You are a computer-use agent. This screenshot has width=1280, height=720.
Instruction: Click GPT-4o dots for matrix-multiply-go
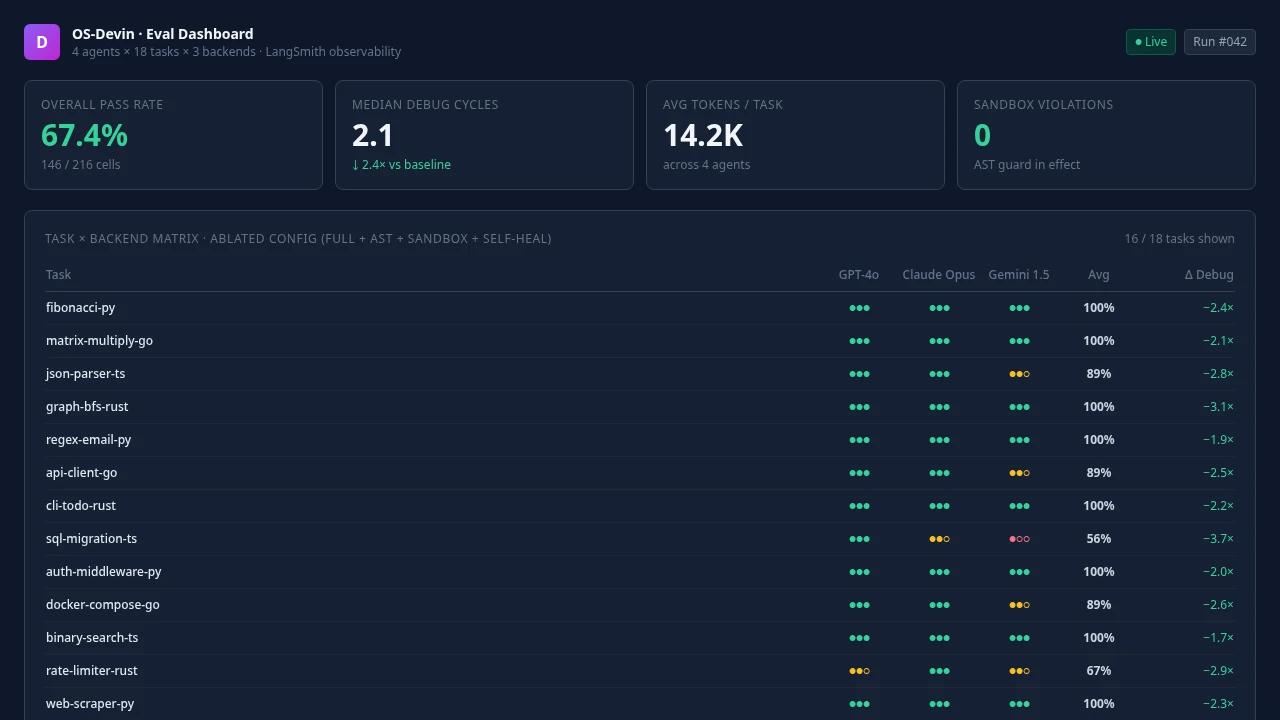859,341
